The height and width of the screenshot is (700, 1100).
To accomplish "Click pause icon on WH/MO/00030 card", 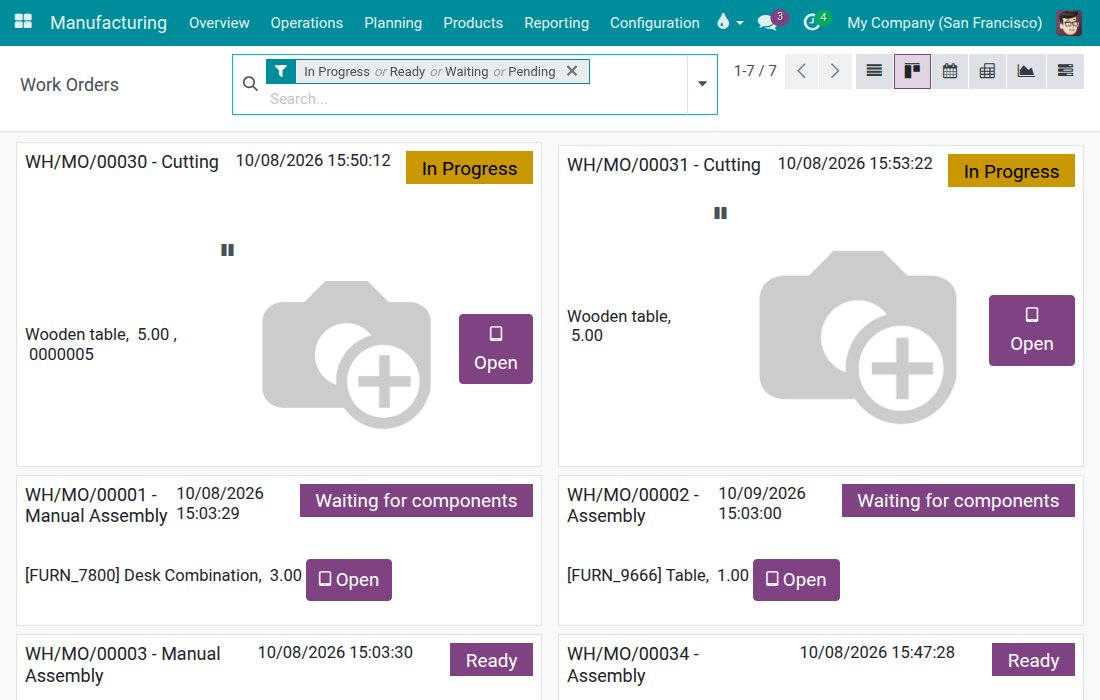I will point(227,250).
